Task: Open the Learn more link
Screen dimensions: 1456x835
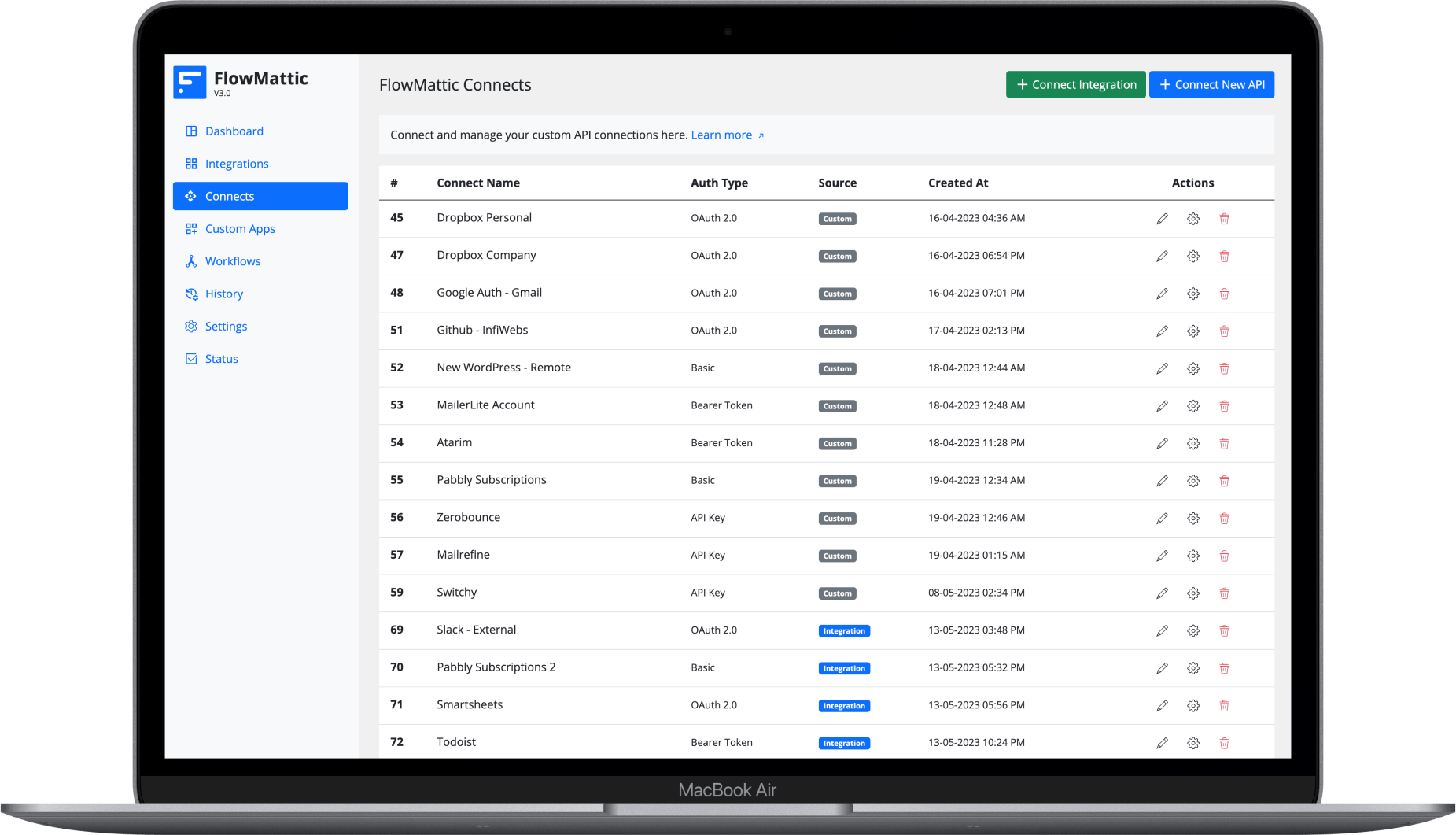Action: (721, 135)
